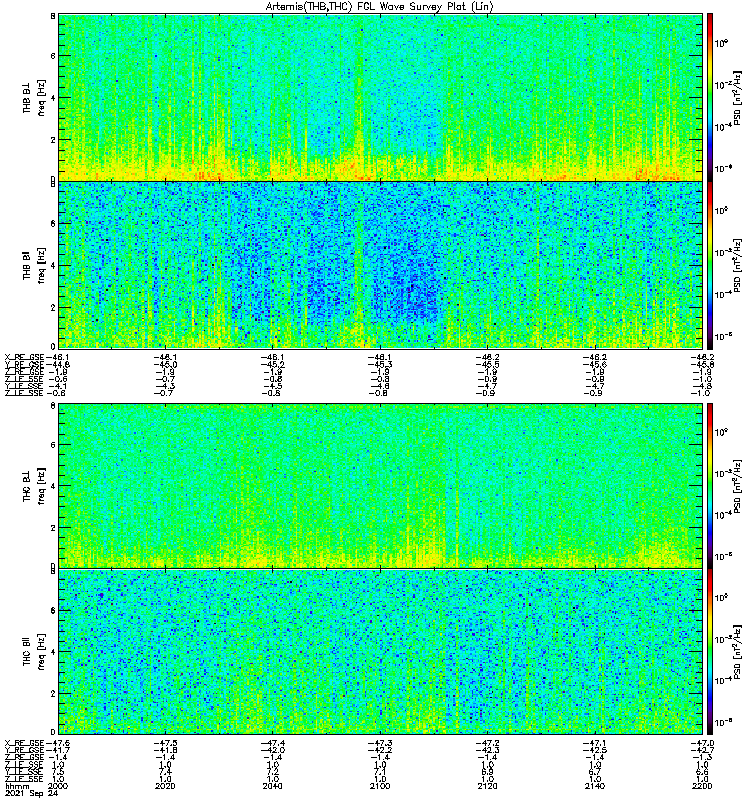The width and height of the screenshot is (750, 800).
Task: Click the 2140 time axis label
Action: [x=595, y=786]
